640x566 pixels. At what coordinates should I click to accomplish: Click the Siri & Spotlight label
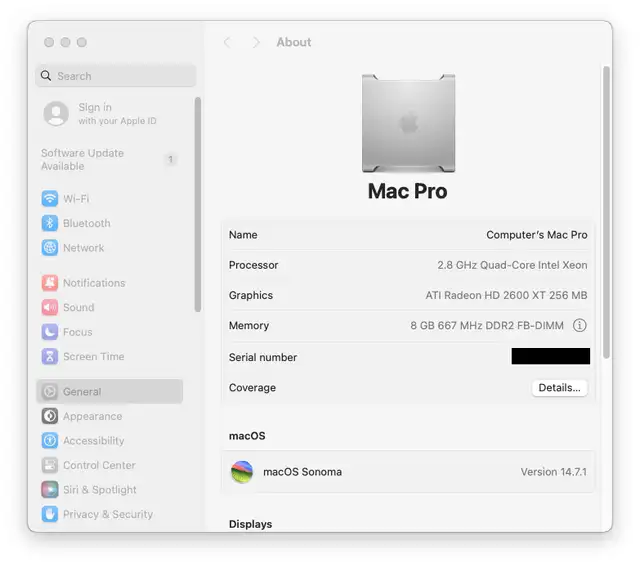[x=100, y=489]
